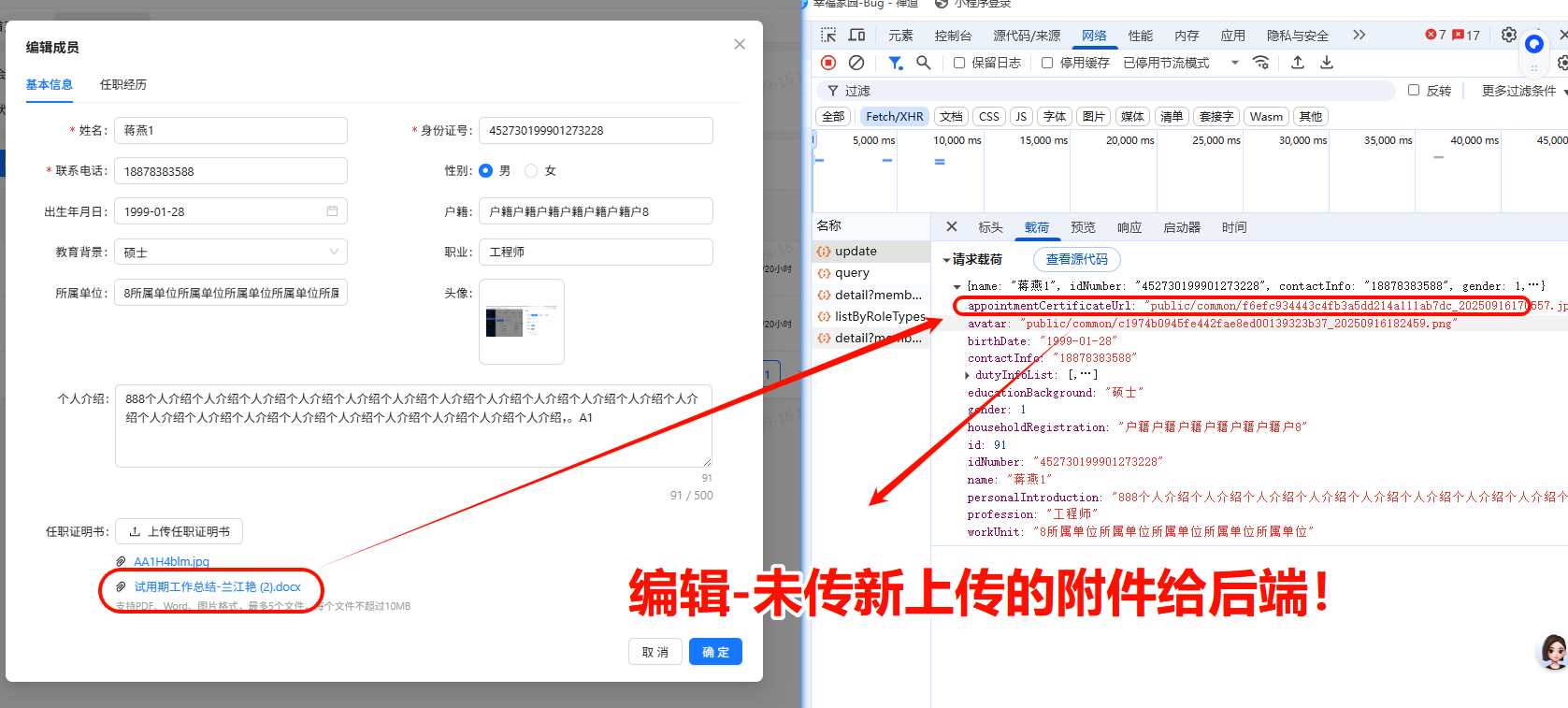Viewport: 1568px width, 708px height.
Task: Click the avatar assistant icon at bottom right
Action: click(x=1552, y=652)
